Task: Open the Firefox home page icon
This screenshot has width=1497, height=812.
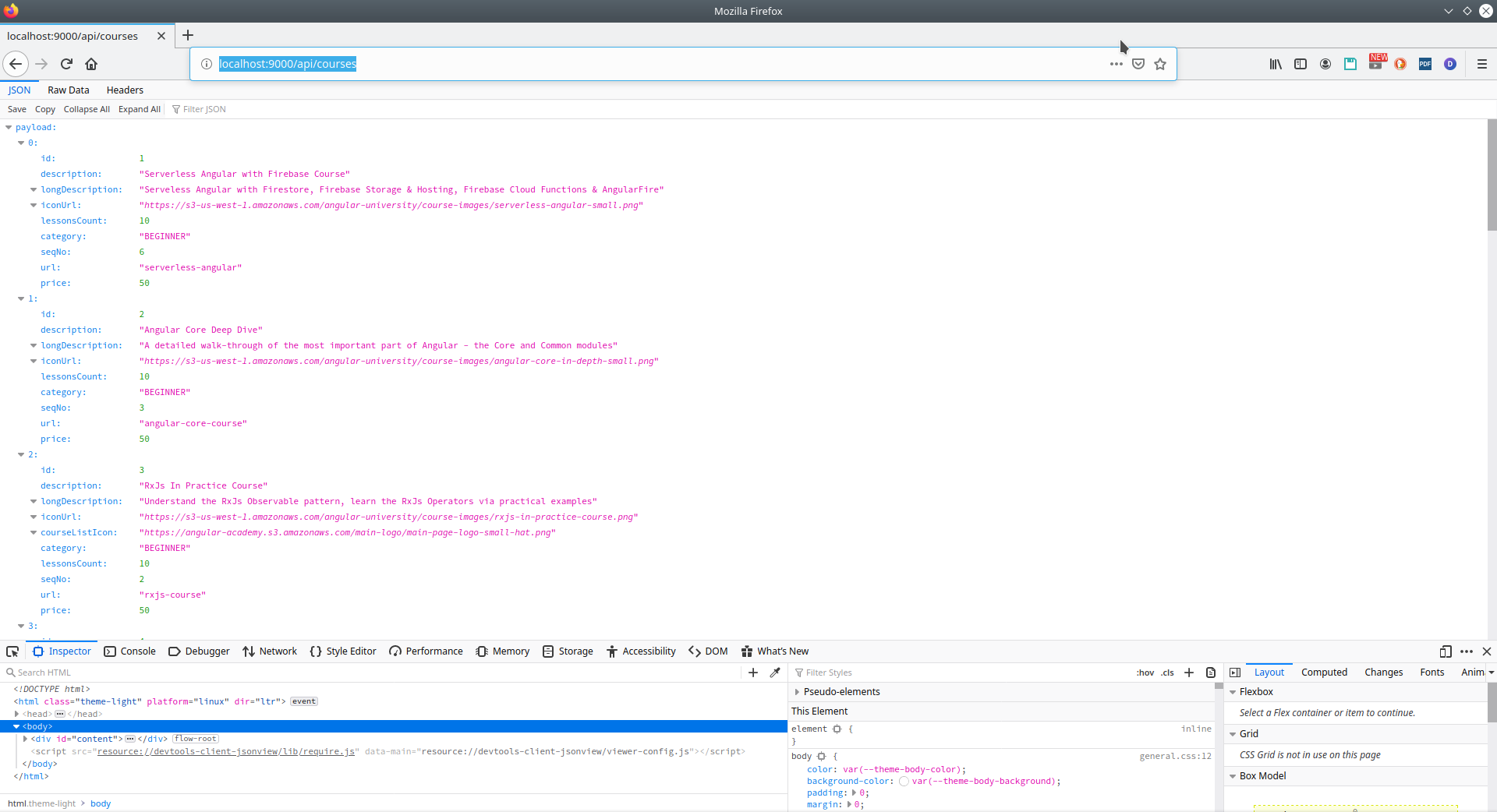Action: 91,64
